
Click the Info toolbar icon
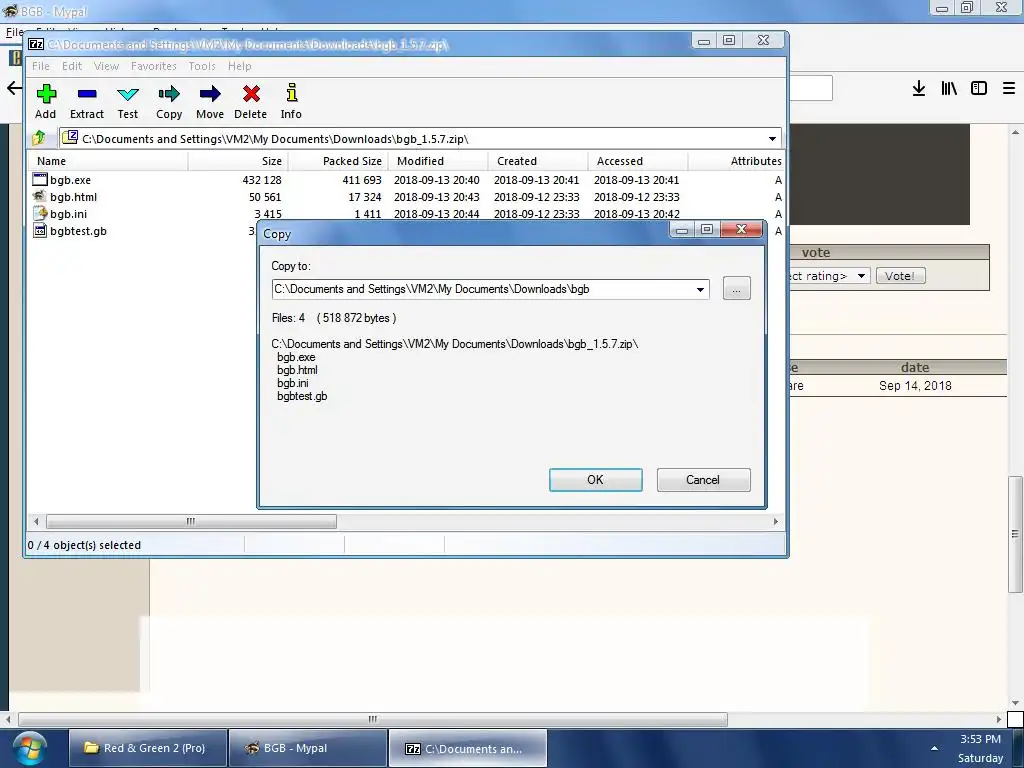(291, 93)
